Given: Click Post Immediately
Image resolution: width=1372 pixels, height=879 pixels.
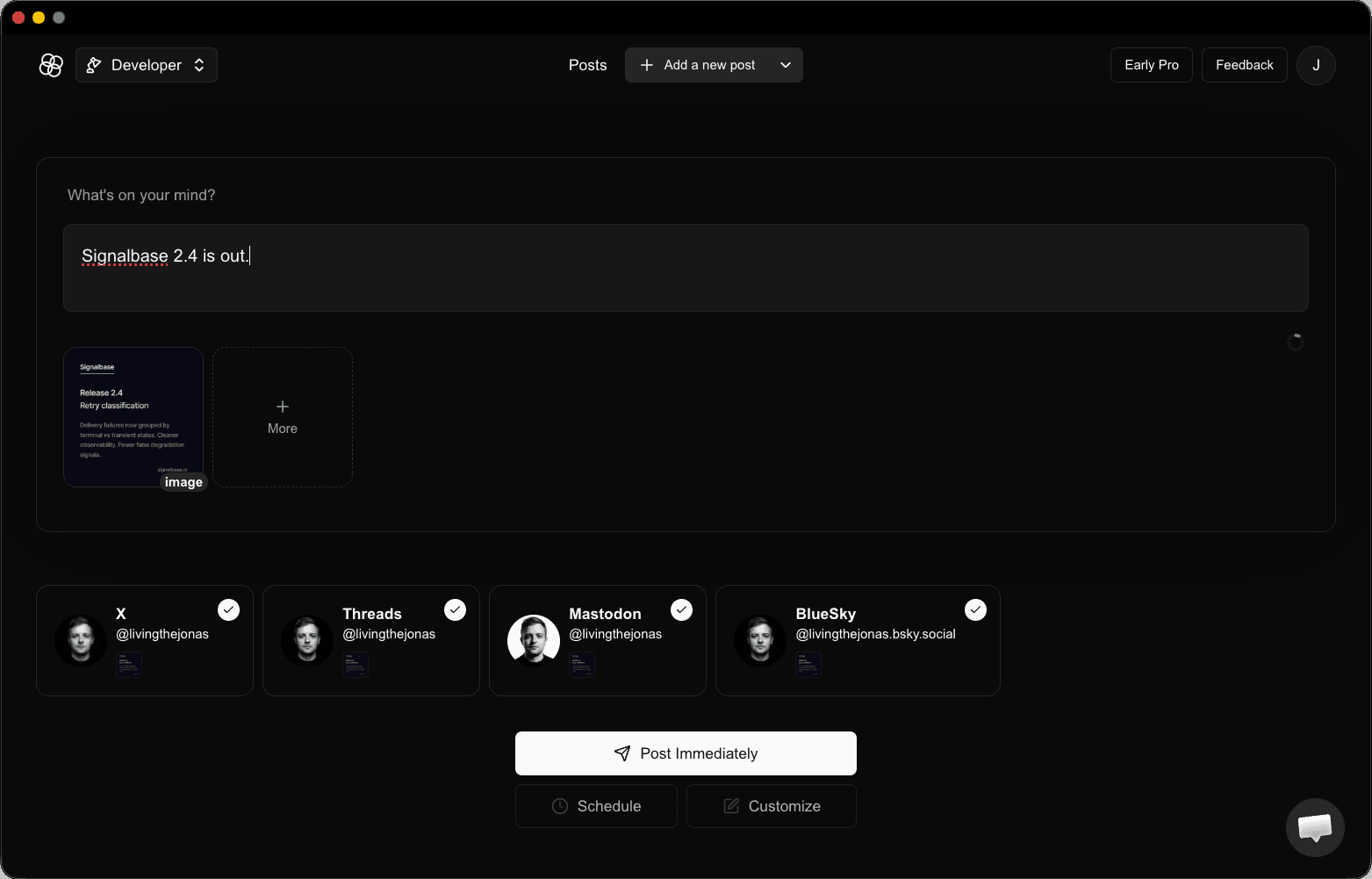Looking at the screenshot, I should 686,753.
